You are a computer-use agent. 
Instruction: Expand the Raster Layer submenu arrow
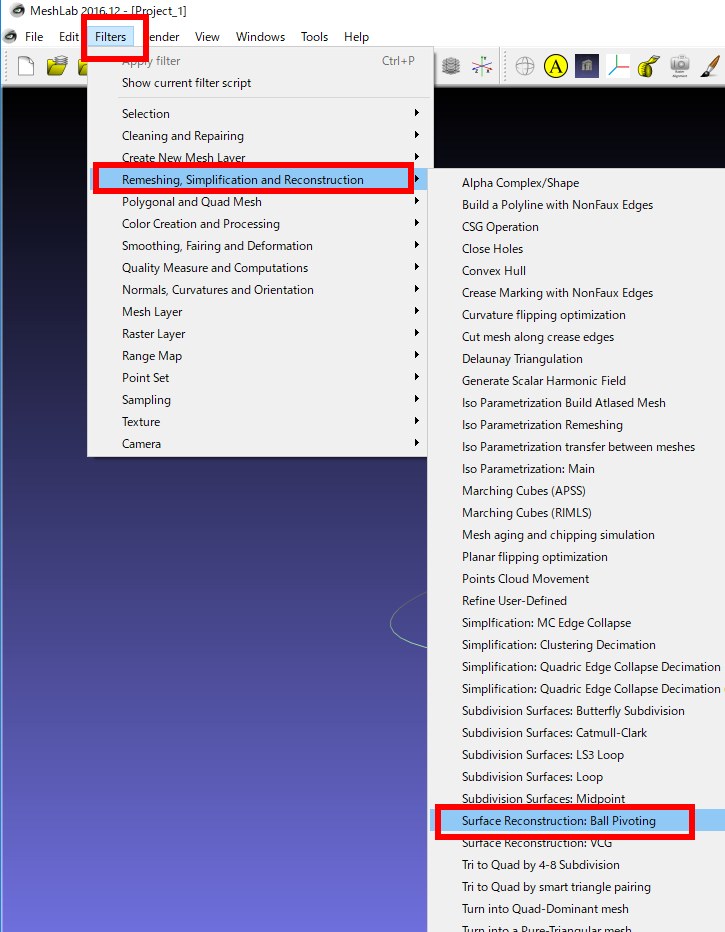tap(417, 333)
